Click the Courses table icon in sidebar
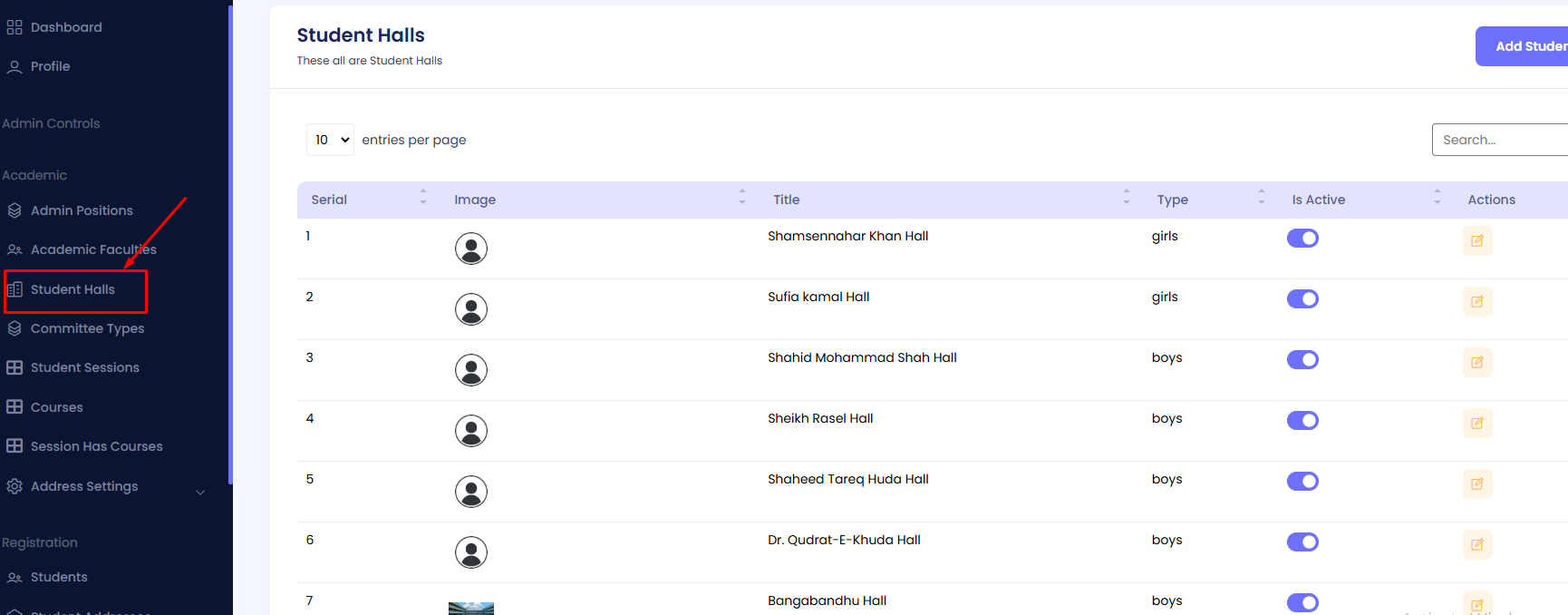1568x615 pixels. (15, 407)
